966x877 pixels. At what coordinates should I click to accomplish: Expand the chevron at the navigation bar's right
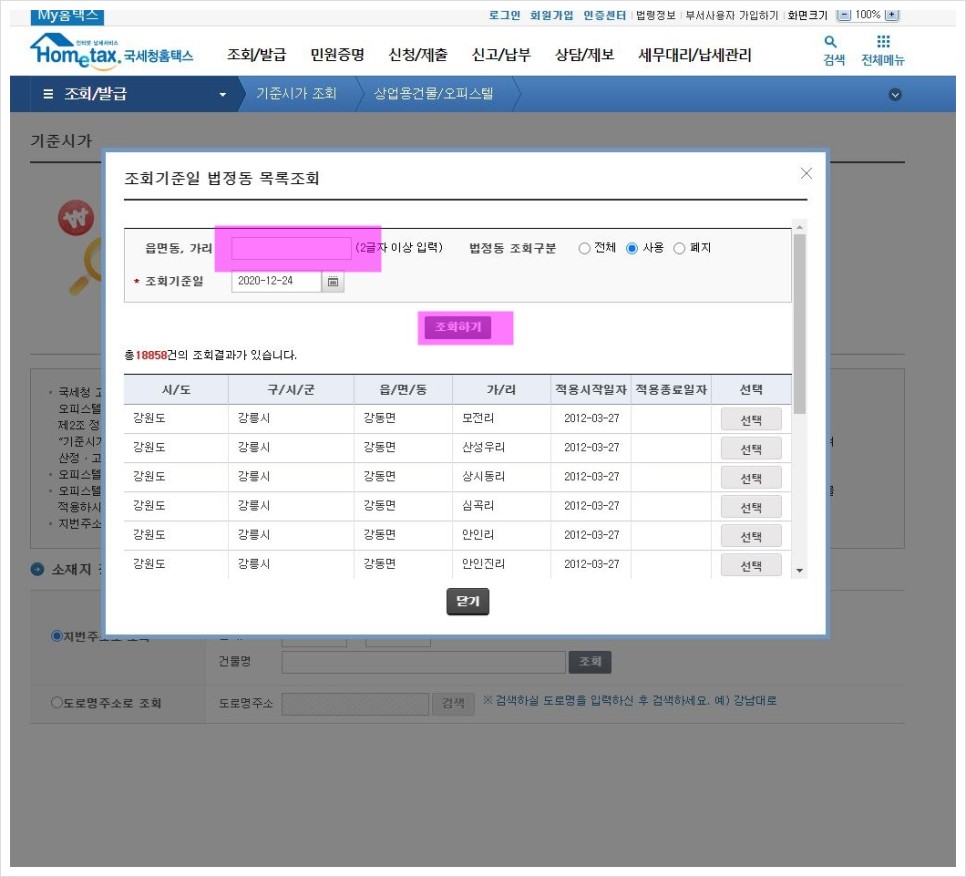coord(895,95)
